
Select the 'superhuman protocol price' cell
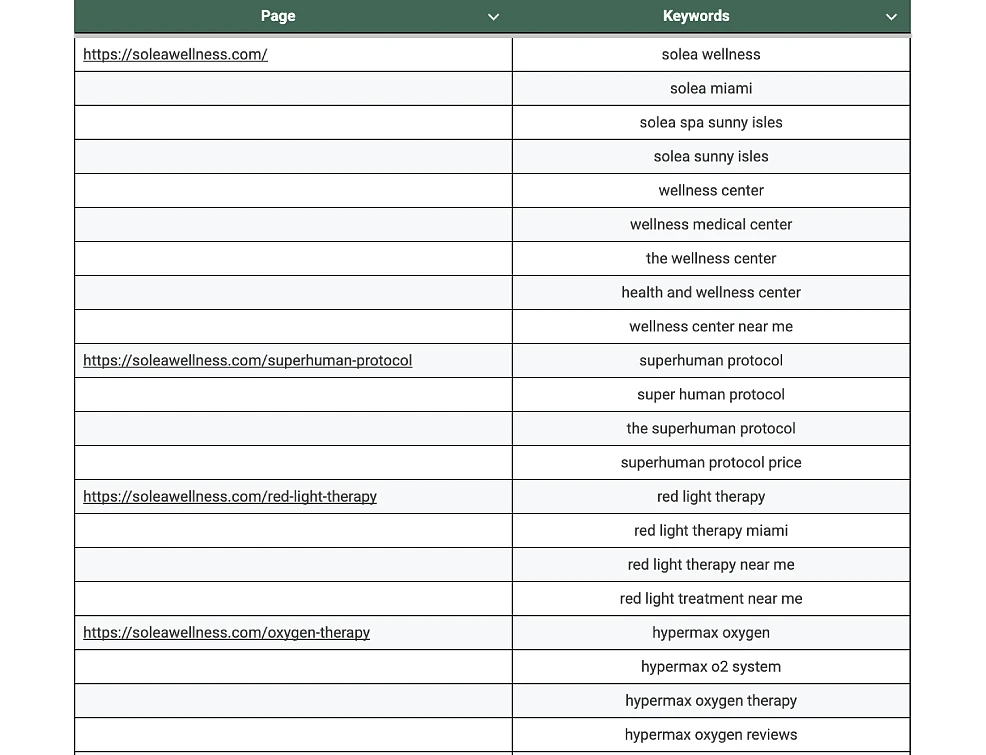pyautogui.click(x=711, y=463)
